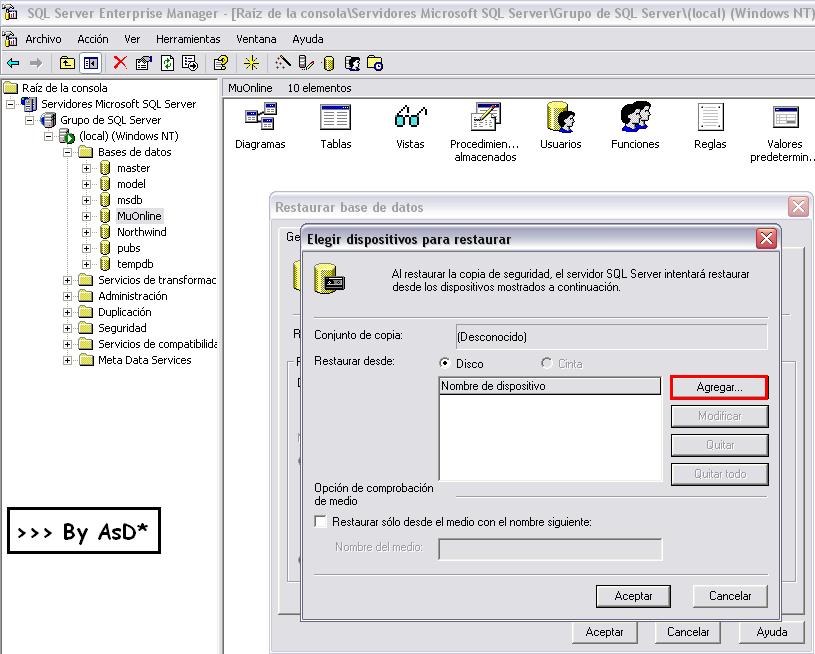This screenshot has height=654, width=815.
Task: Open the Herramientas menu
Action: click(188, 39)
